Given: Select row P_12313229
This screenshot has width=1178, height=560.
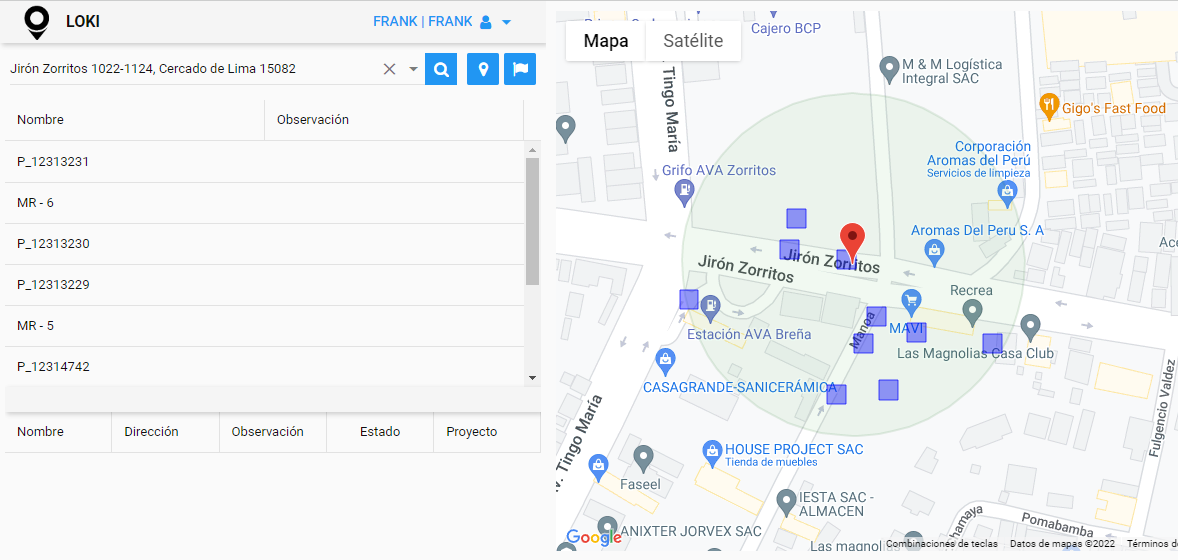Looking at the screenshot, I should tap(264, 285).
